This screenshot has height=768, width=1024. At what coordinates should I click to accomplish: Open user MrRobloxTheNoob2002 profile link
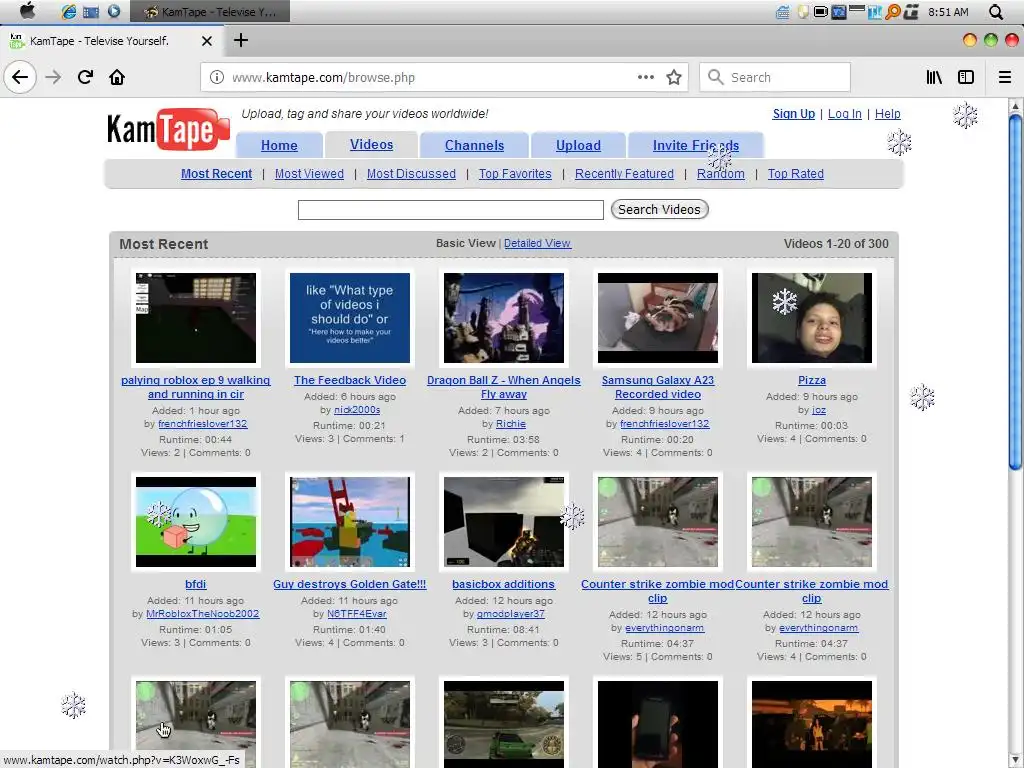click(x=202, y=614)
